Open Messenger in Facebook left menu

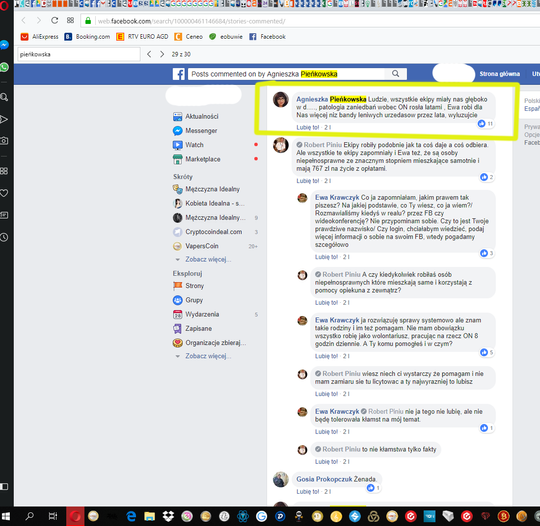(195, 131)
